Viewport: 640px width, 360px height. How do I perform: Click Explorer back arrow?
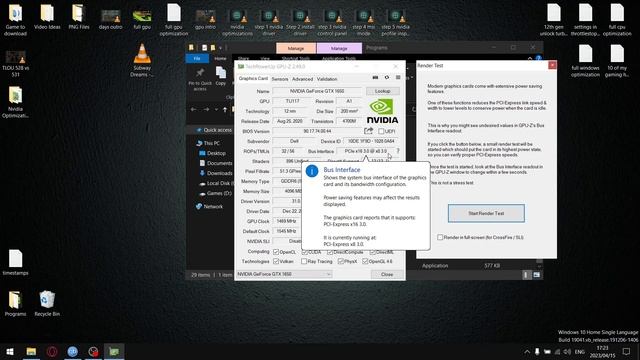click(x=194, y=109)
